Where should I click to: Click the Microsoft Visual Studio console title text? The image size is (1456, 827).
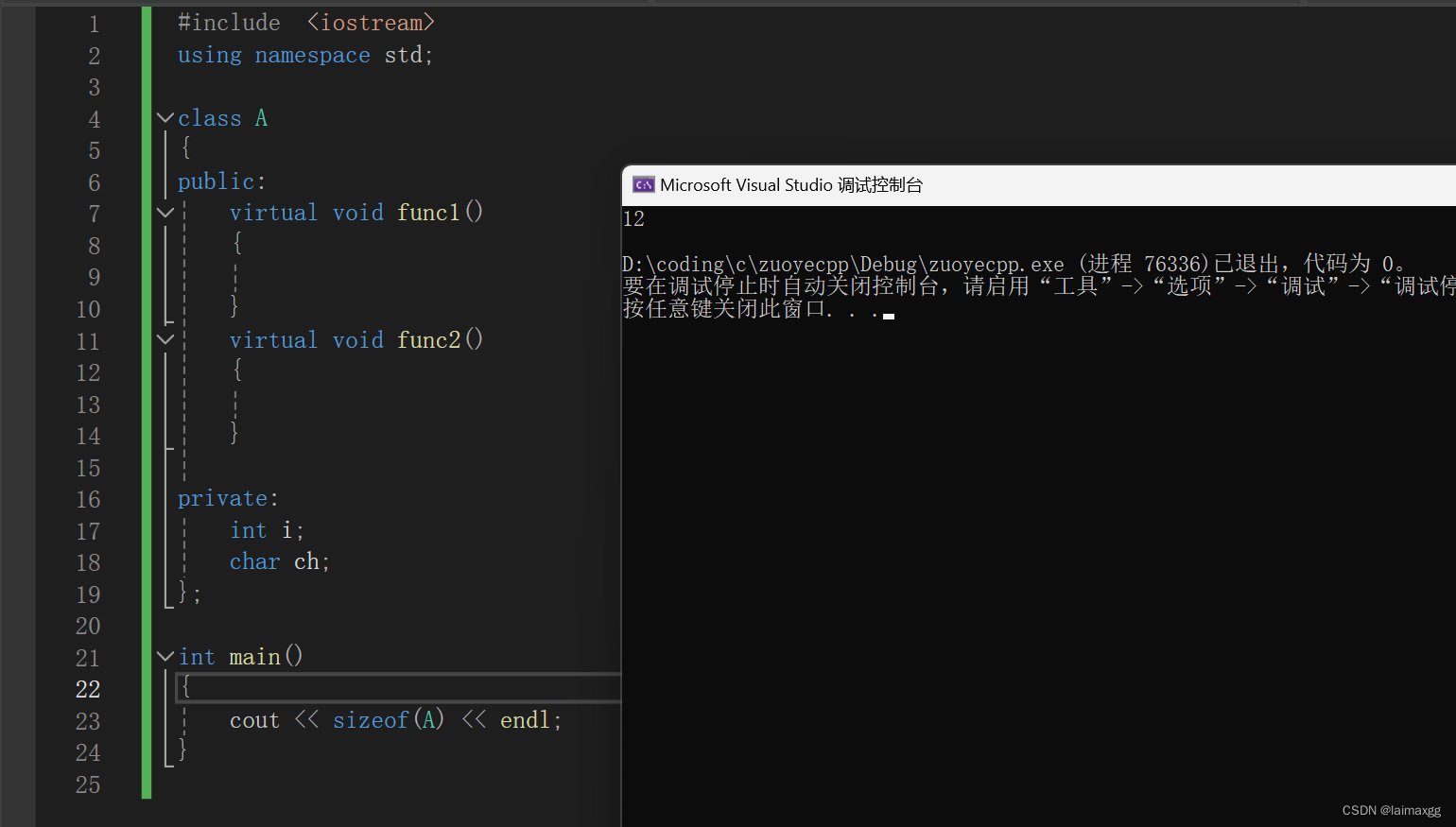pos(791,185)
